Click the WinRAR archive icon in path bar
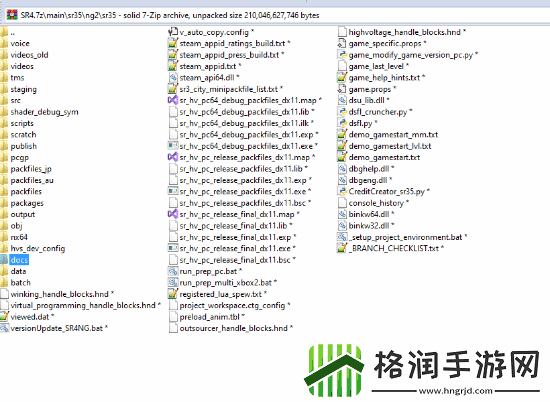550x402 pixels. 12,15
